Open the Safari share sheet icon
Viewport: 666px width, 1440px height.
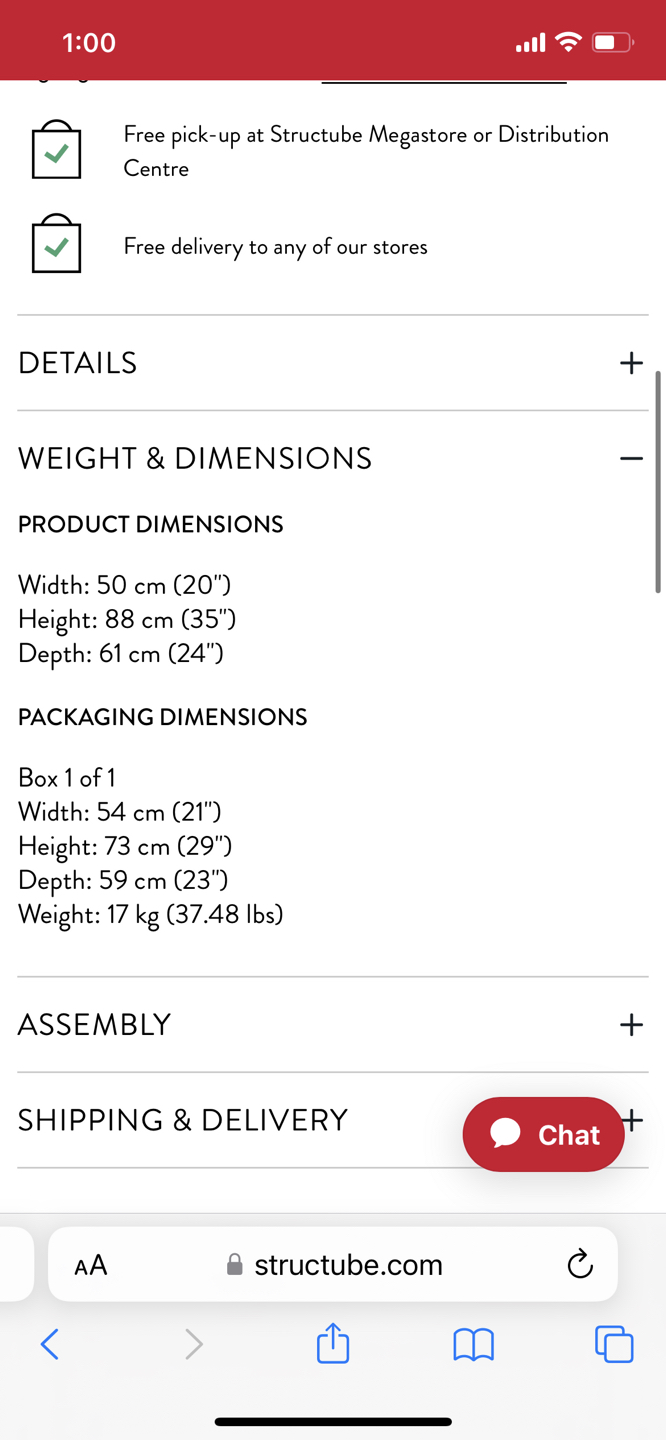[x=333, y=1342]
